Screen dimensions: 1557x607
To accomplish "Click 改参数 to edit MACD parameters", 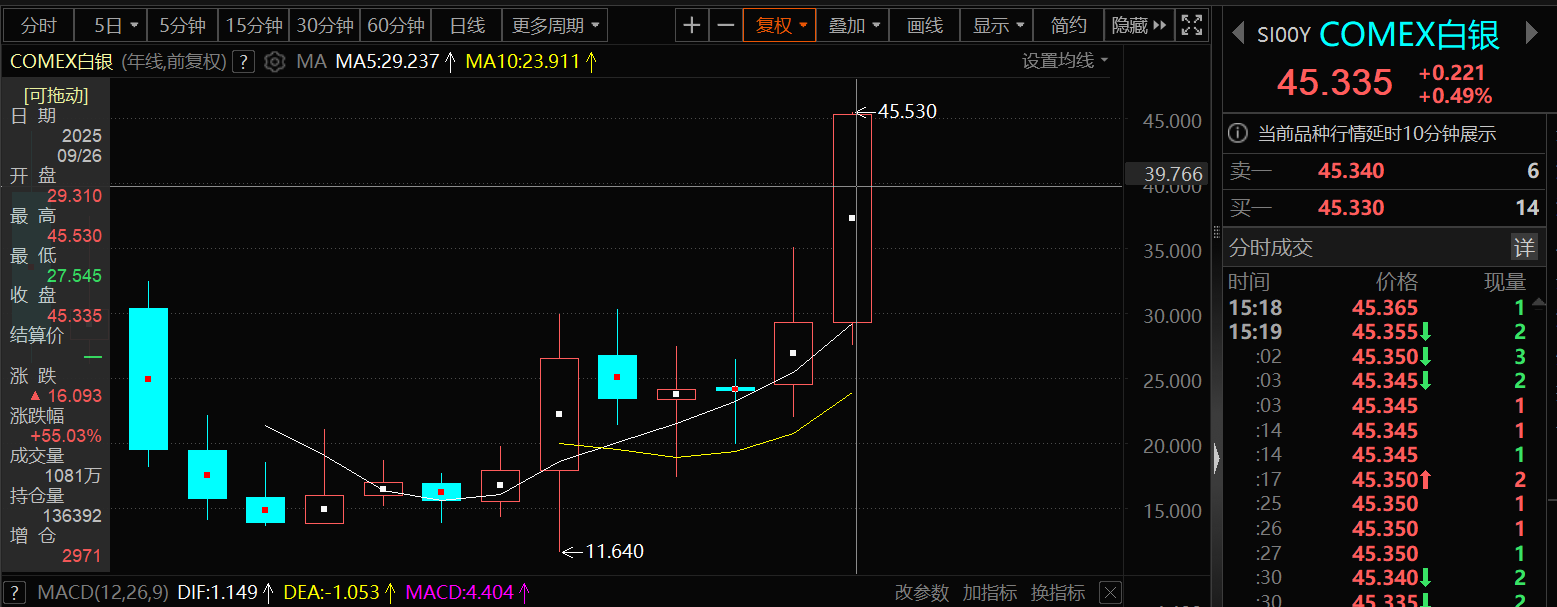I will pyautogui.click(x=921, y=593).
